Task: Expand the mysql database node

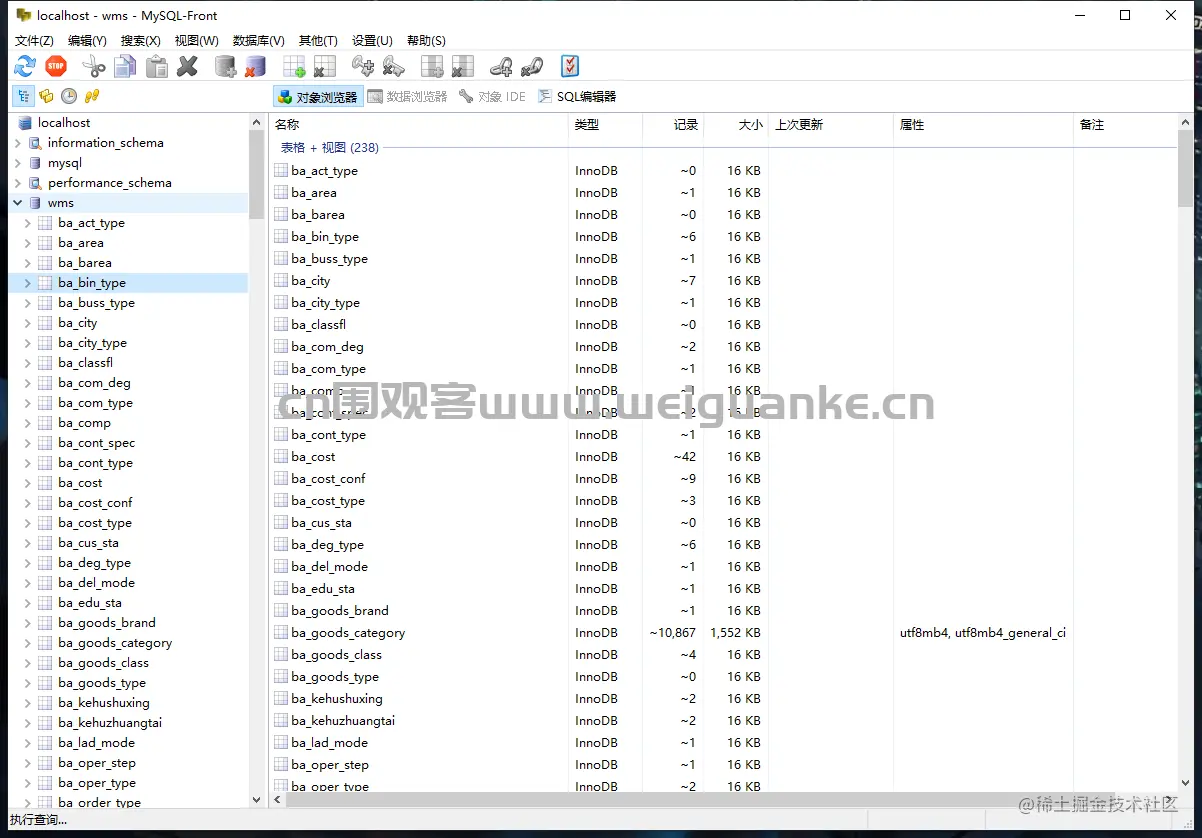Action: 17,163
